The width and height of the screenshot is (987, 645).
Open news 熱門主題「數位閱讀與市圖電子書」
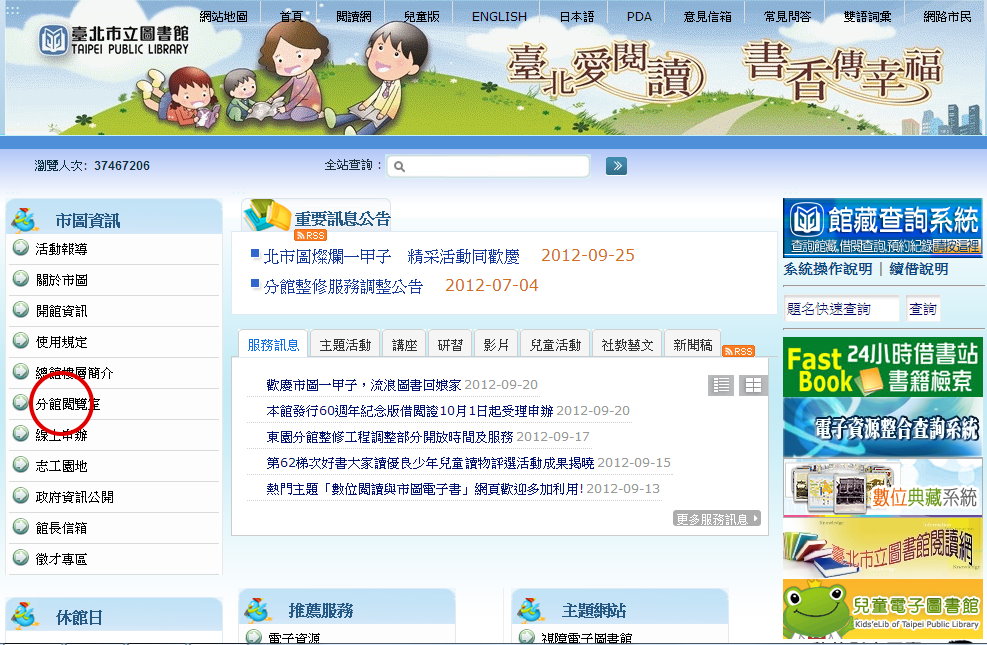click(425, 488)
